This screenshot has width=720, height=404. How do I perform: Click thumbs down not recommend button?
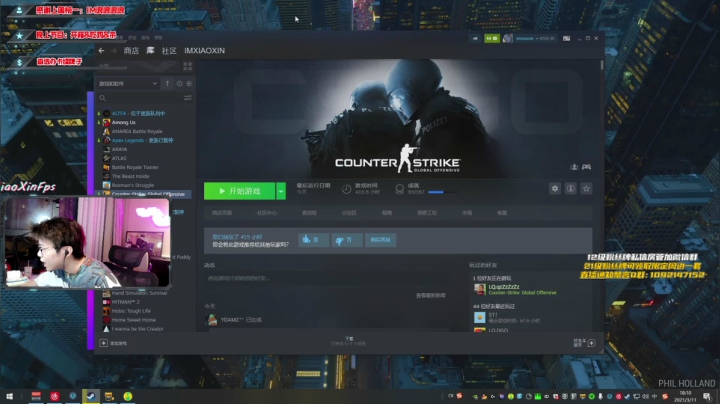point(347,240)
